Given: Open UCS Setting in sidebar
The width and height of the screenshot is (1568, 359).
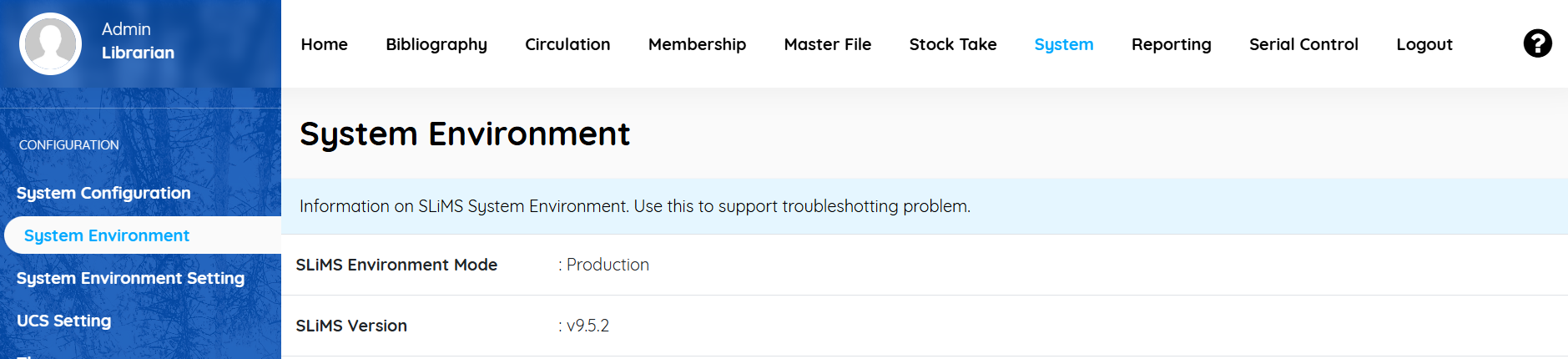Looking at the screenshot, I should (63, 321).
